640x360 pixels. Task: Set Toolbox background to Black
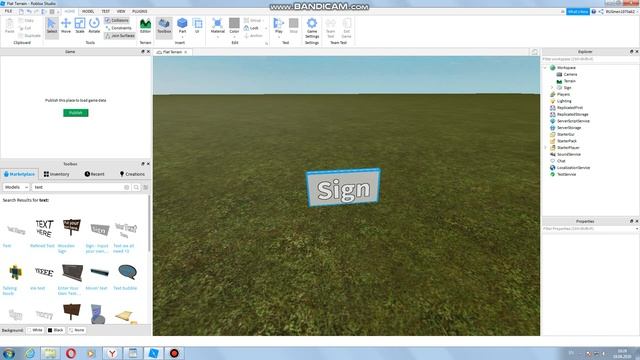(56, 330)
